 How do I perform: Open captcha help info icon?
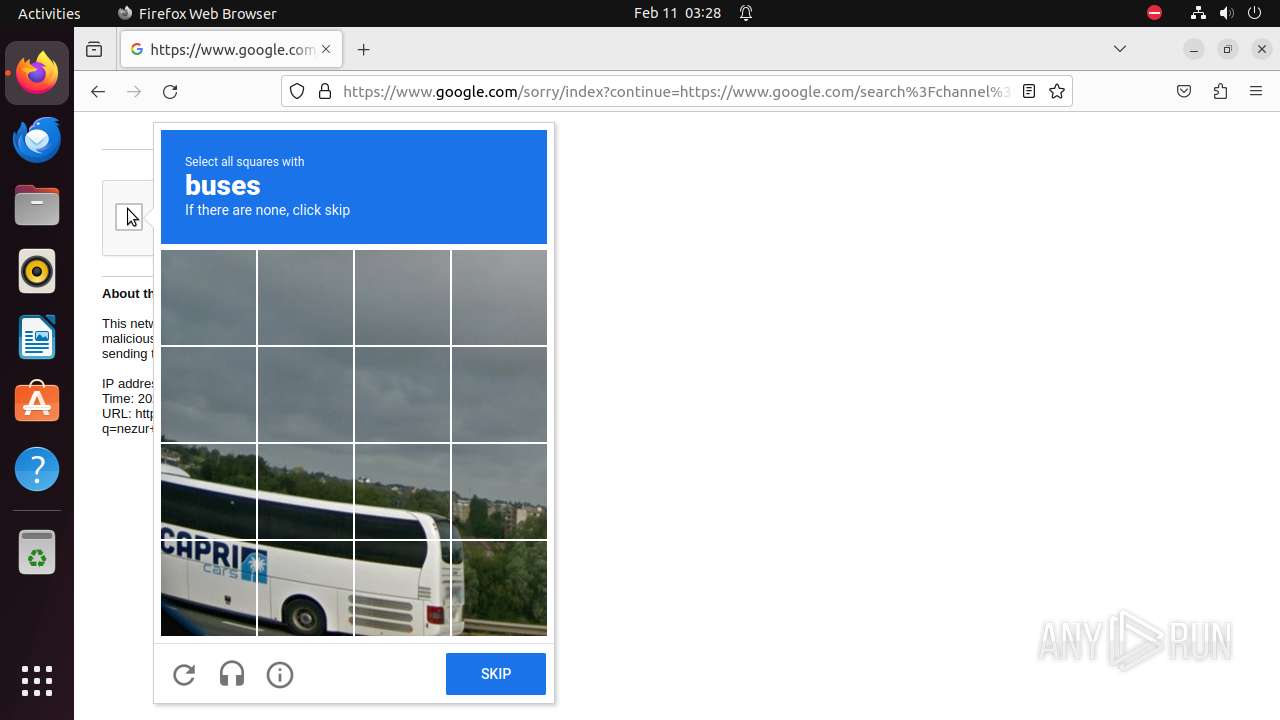coord(280,675)
